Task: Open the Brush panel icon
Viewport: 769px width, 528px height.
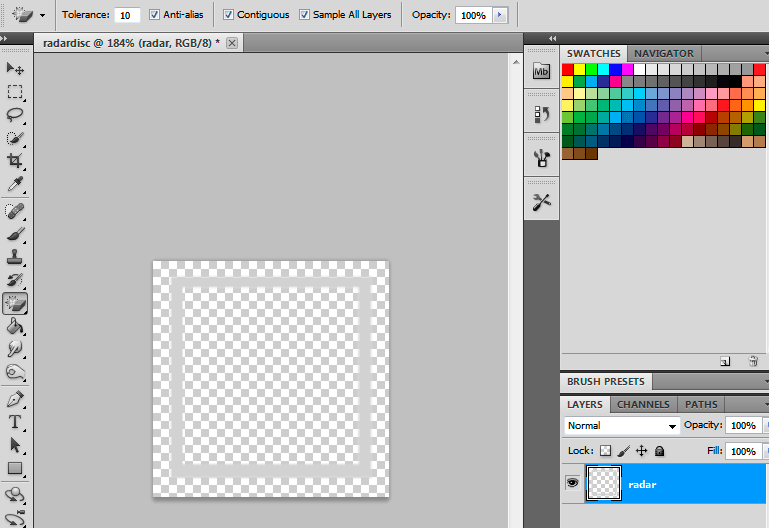Action: pyautogui.click(x=541, y=158)
